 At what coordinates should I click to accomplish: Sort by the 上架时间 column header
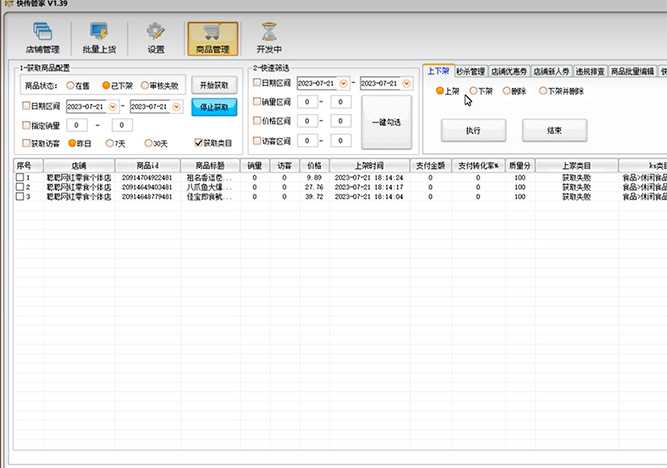point(369,166)
